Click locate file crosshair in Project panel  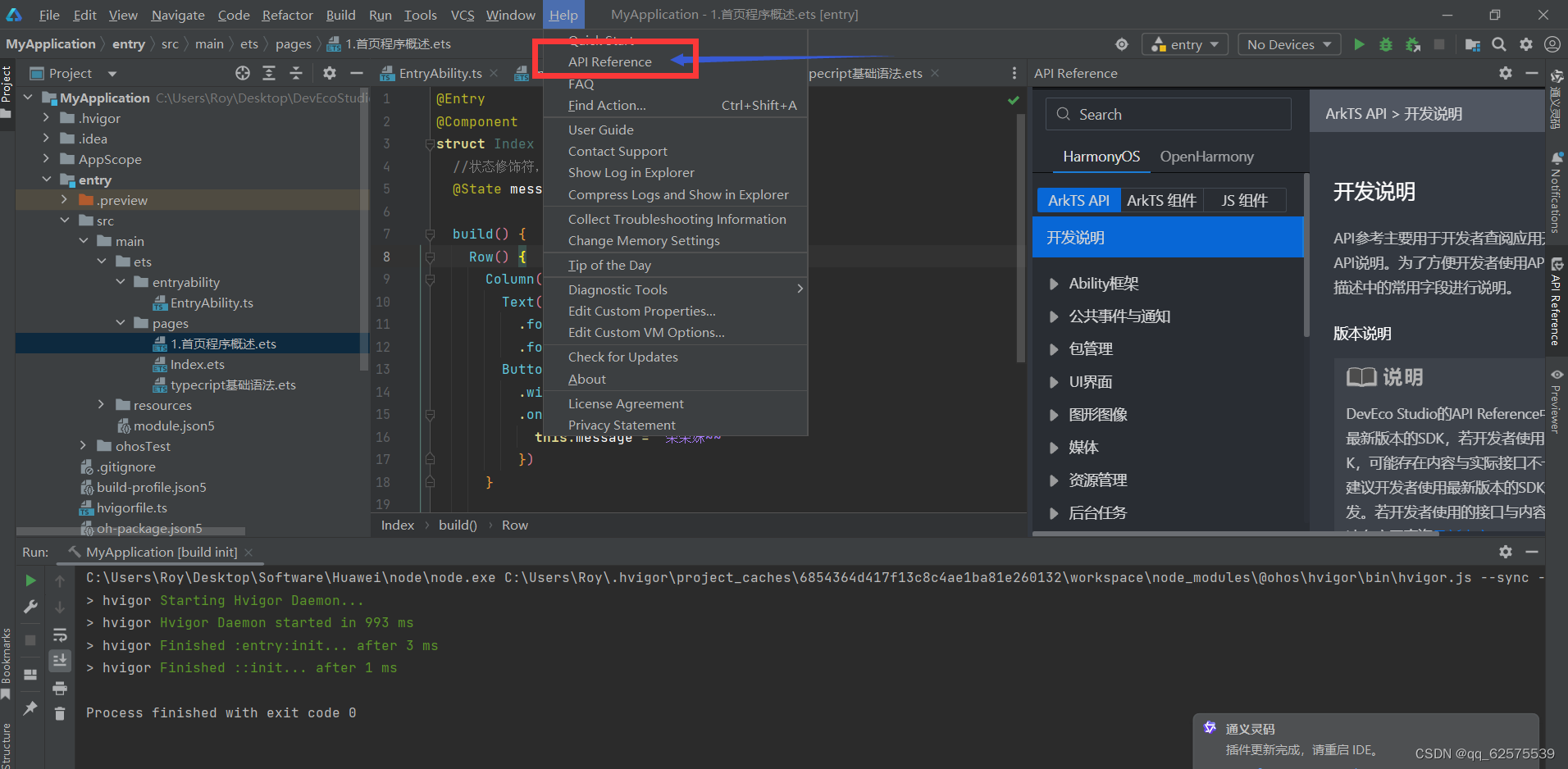tap(243, 73)
